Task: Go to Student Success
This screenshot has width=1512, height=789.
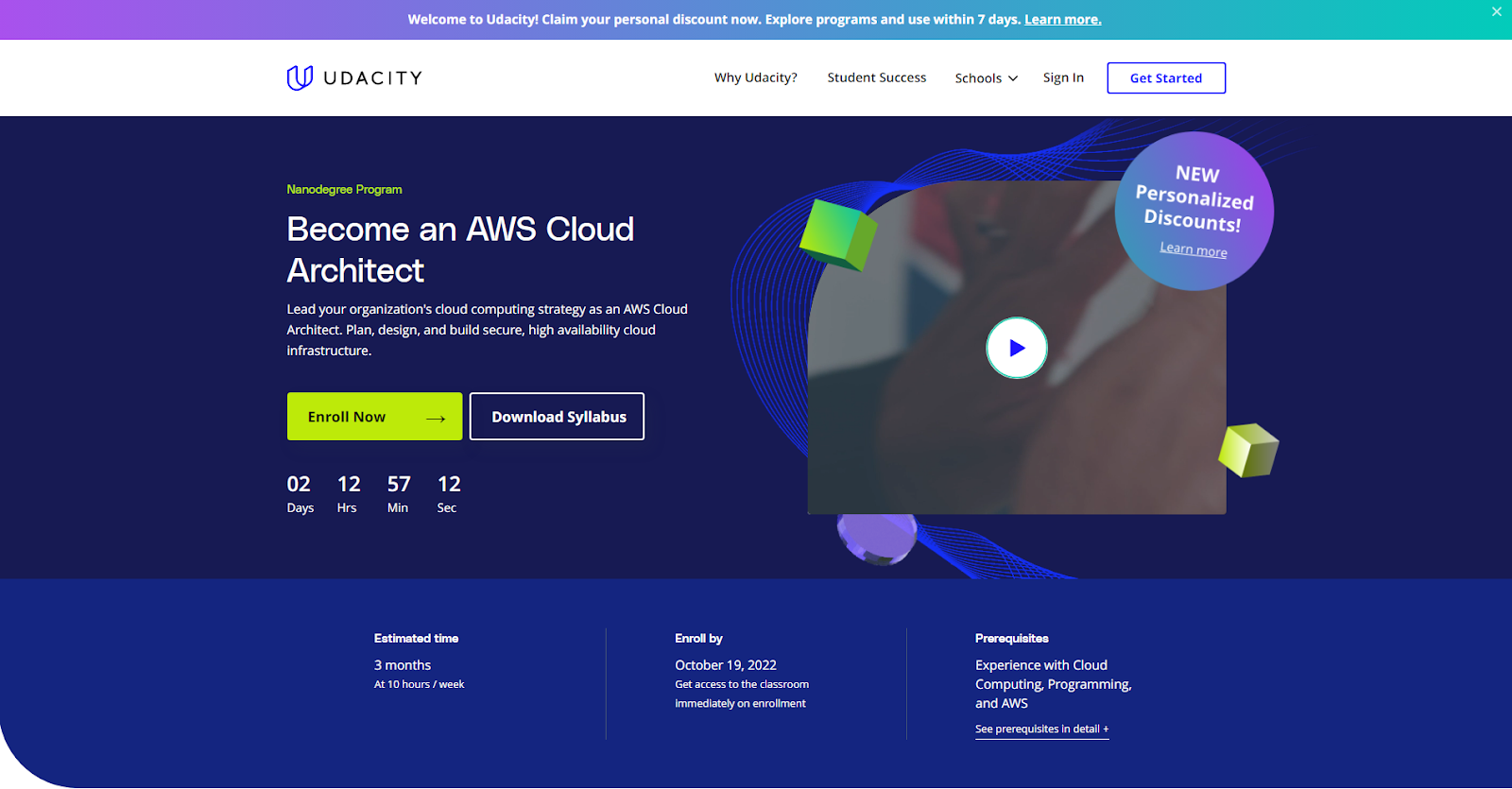Action: [877, 77]
